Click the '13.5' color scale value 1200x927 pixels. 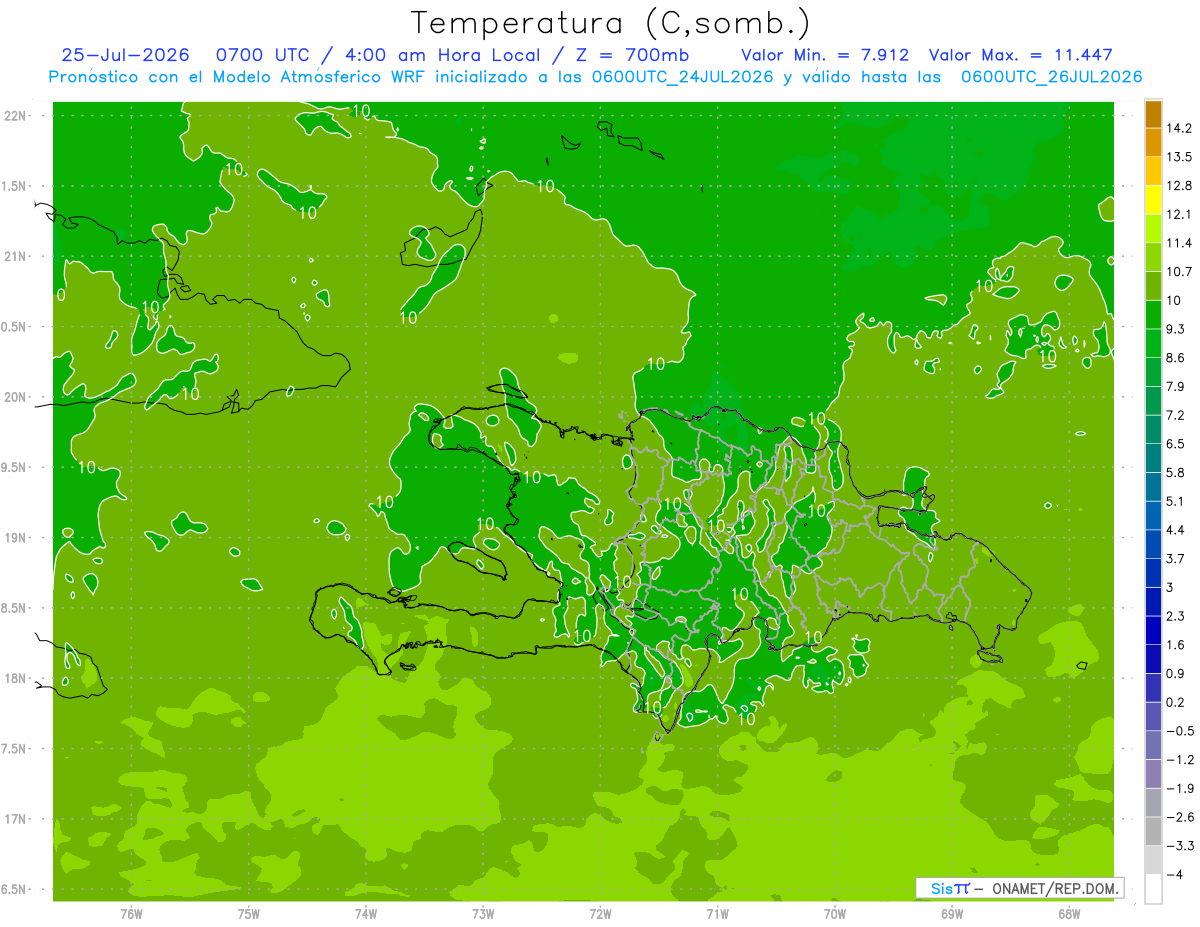(1179, 157)
